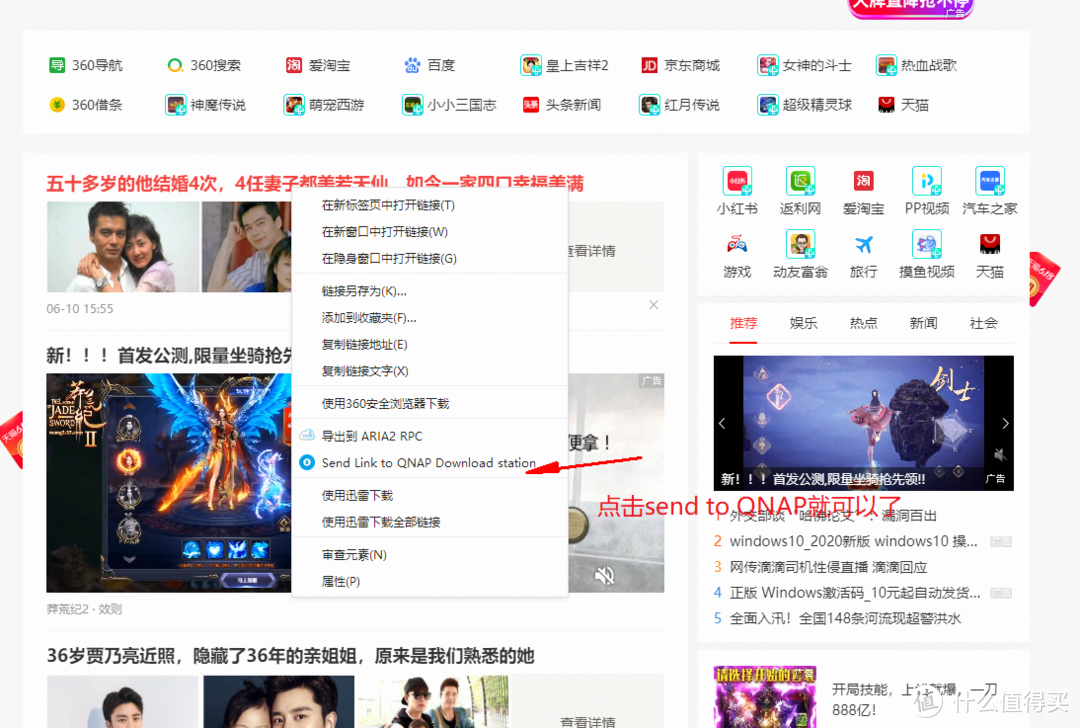Viewport: 1080px width, 728px height.
Task: Open hot item windows10_2020新版
Action: [853, 541]
